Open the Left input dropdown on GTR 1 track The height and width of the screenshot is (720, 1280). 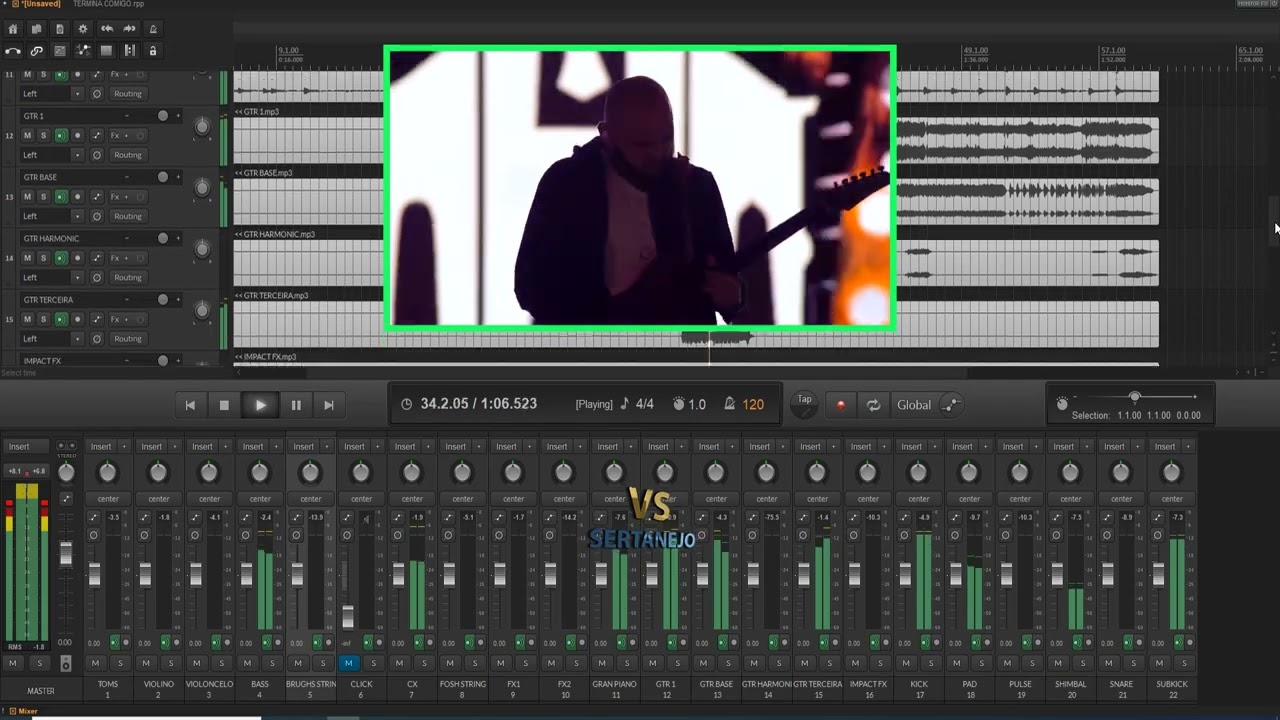[52, 155]
